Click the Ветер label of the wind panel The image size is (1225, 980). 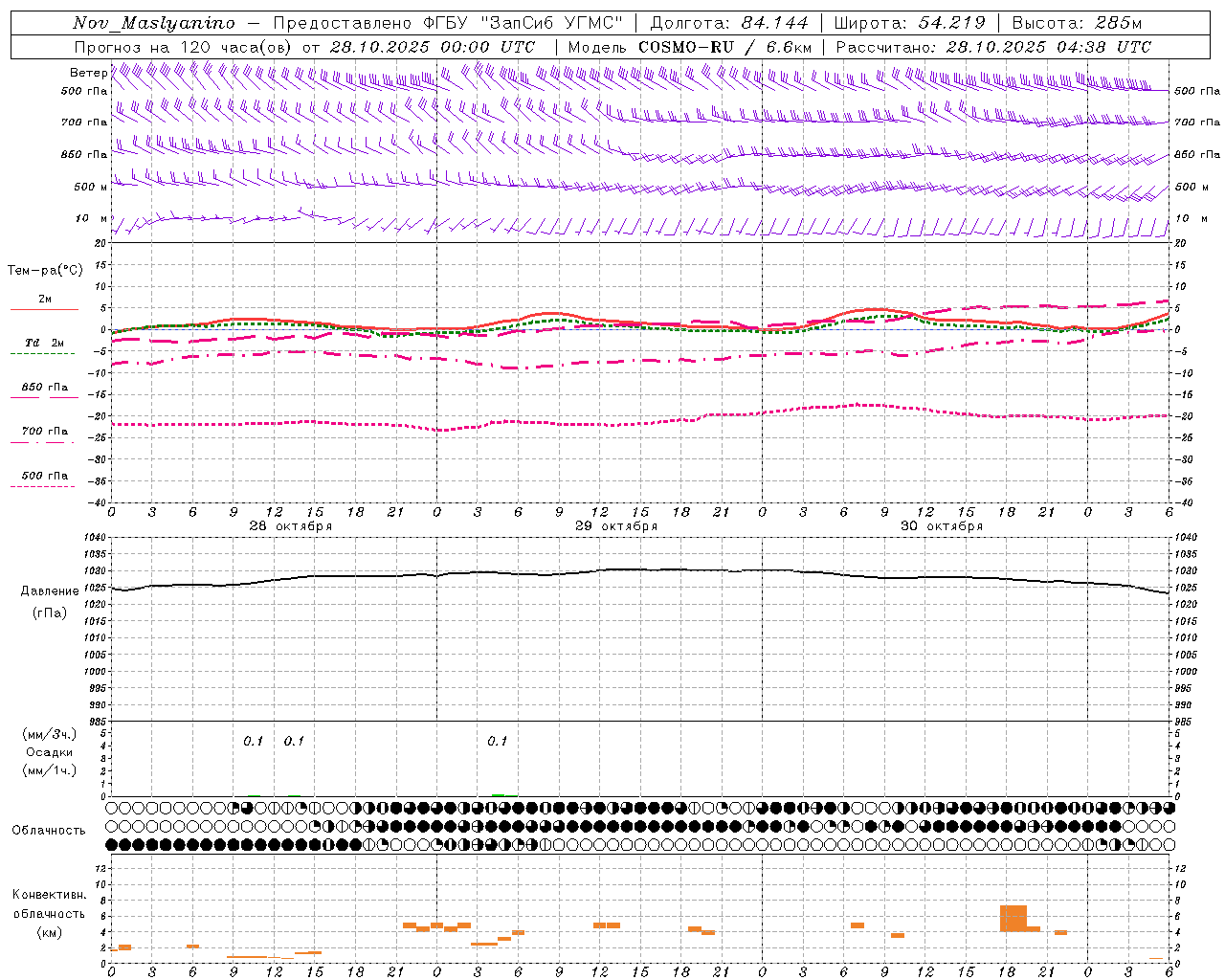tap(88, 73)
